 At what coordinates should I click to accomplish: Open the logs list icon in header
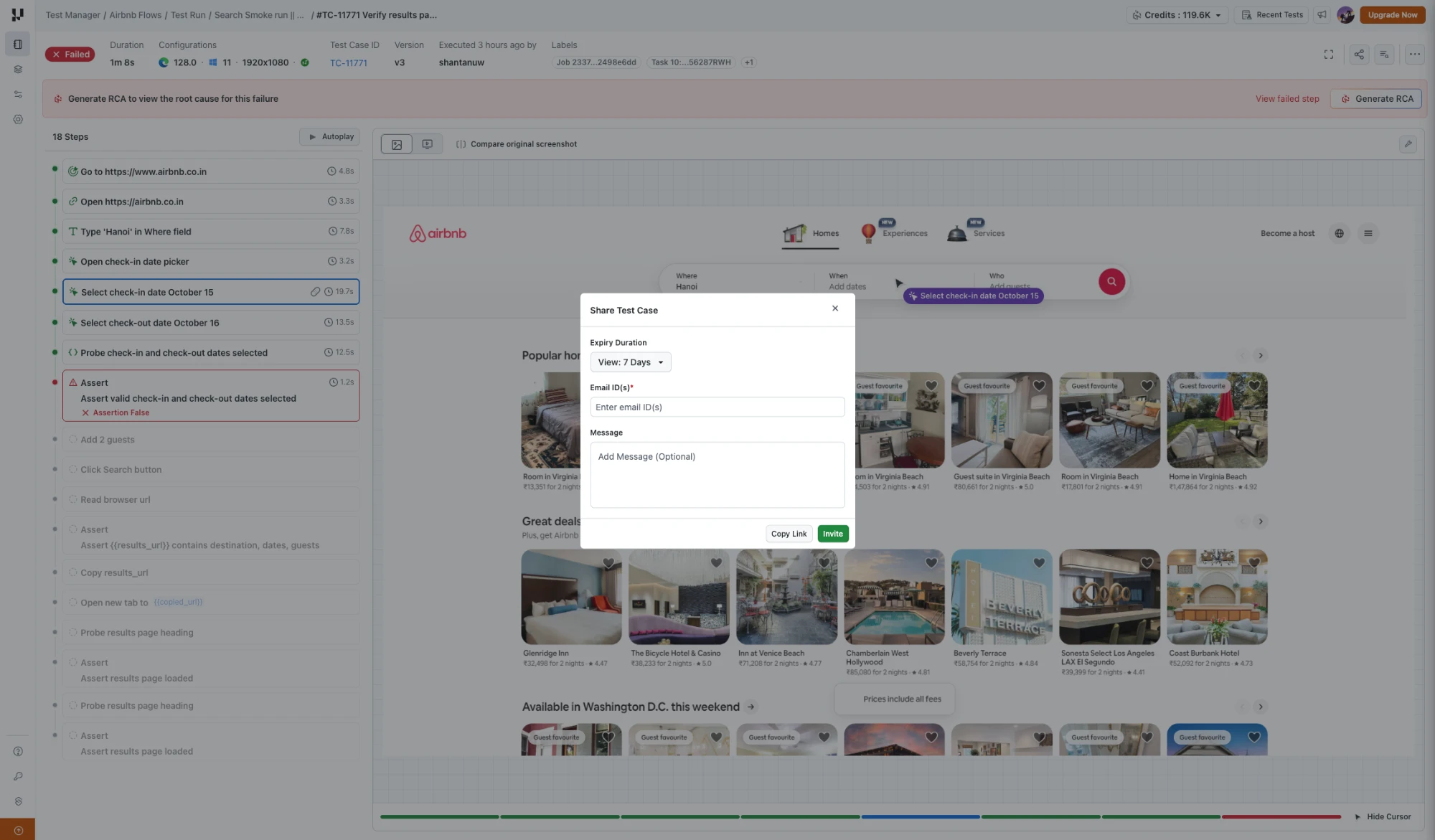pos(1384,55)
